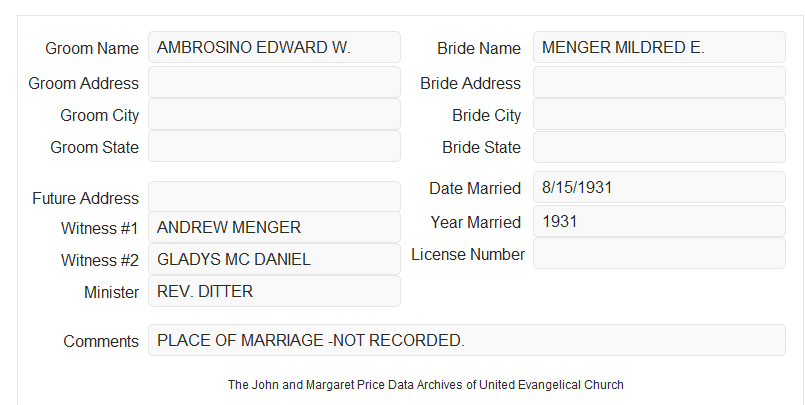This screenshot has height=405, width=805.
Task: Focus the Year Married field
Action: (659, 221)
